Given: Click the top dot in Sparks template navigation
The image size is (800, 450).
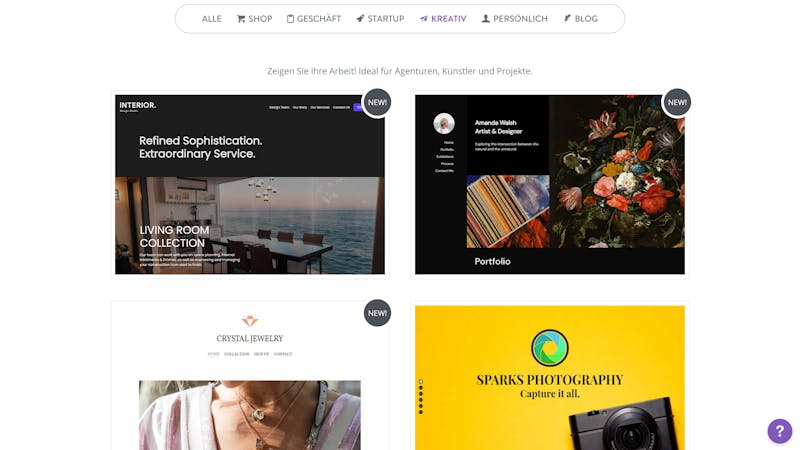Looking at the screenshot, I should click(420, 381).
